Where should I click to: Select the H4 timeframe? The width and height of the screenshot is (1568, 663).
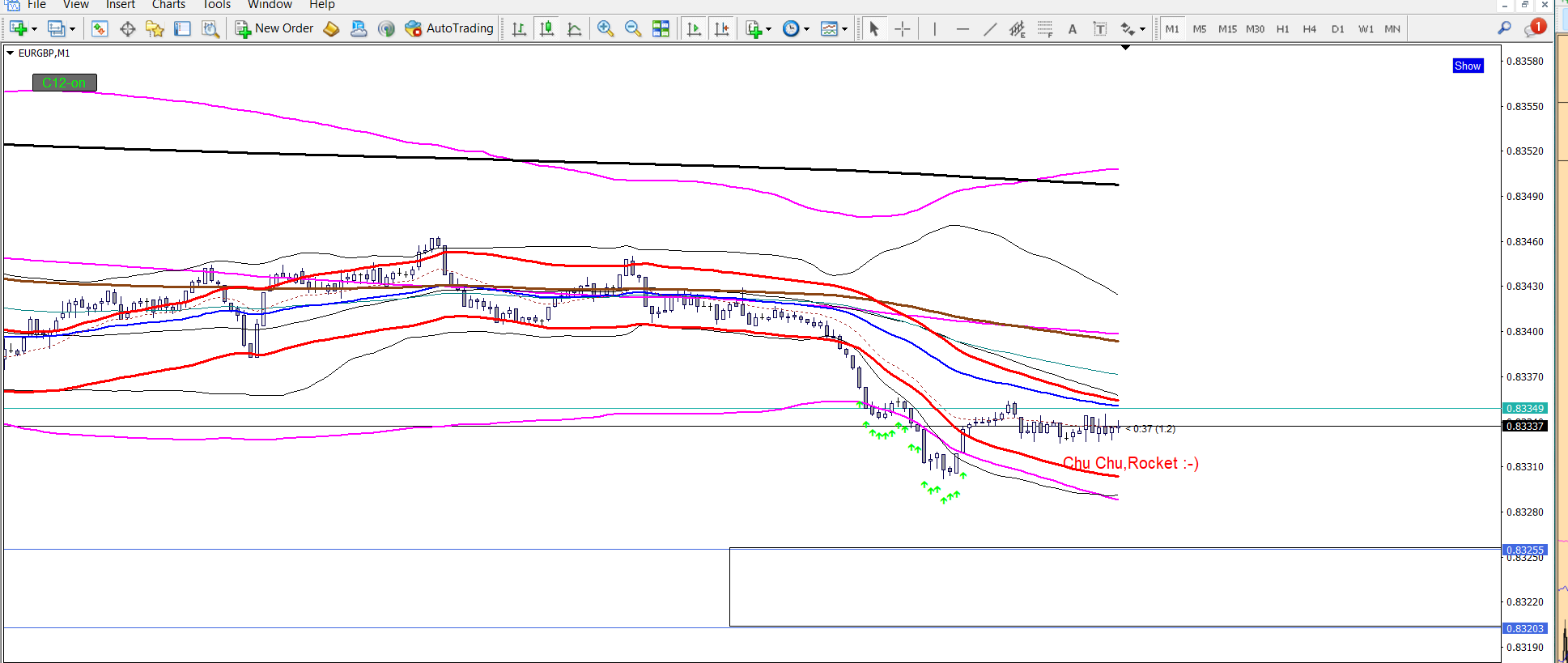pyautogui.click(x=1310, y=29)
